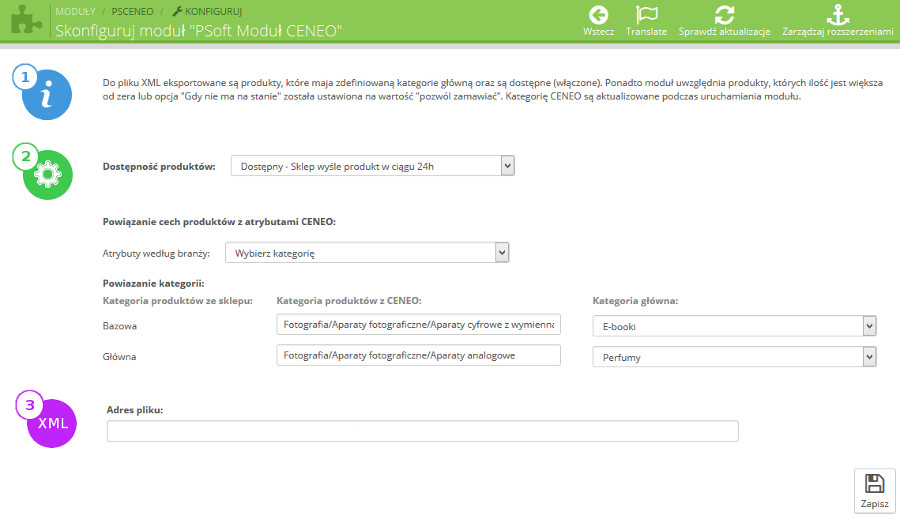Click the 'Kategoria główna:' column header
900x526 pixels.
click(635, 300)
